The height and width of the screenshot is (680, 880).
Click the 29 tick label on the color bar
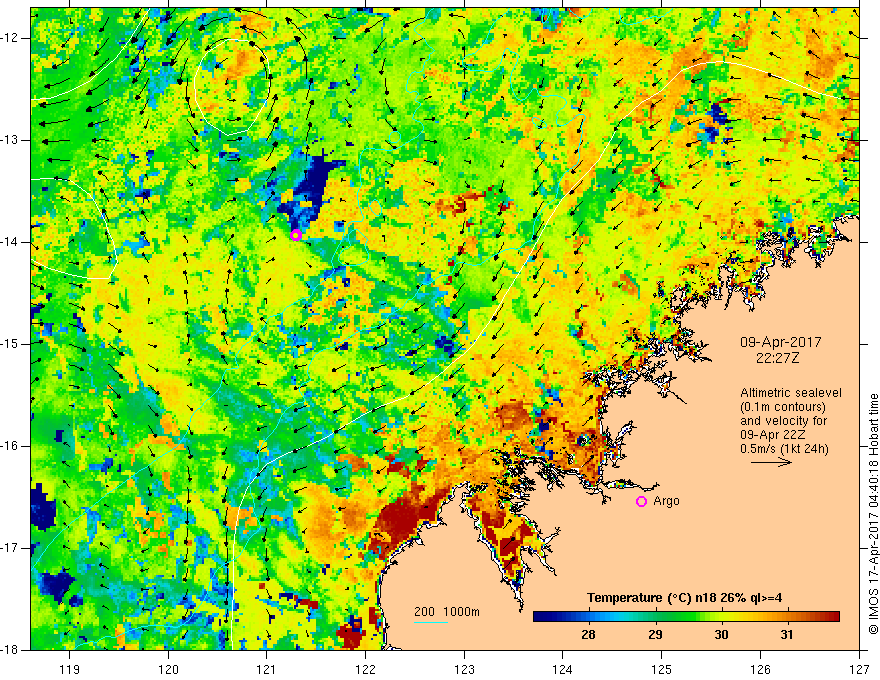pos(655,635)
